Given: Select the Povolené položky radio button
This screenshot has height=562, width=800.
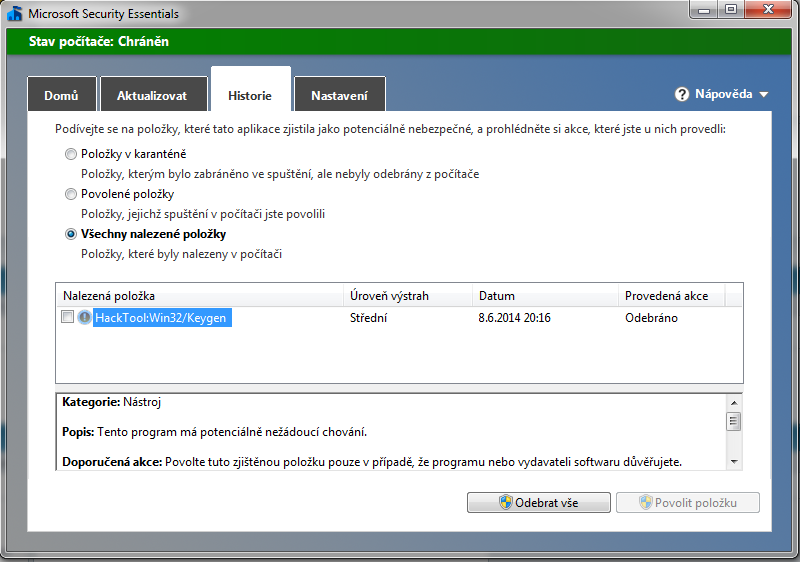Looking at the screenshot, I should (70, 194).
